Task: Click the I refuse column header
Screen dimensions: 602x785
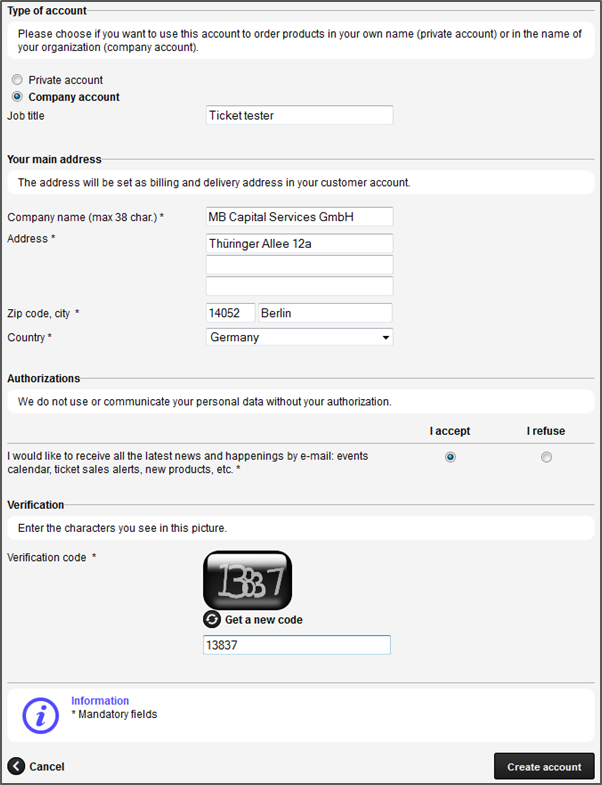Action: tap(545, 431)
